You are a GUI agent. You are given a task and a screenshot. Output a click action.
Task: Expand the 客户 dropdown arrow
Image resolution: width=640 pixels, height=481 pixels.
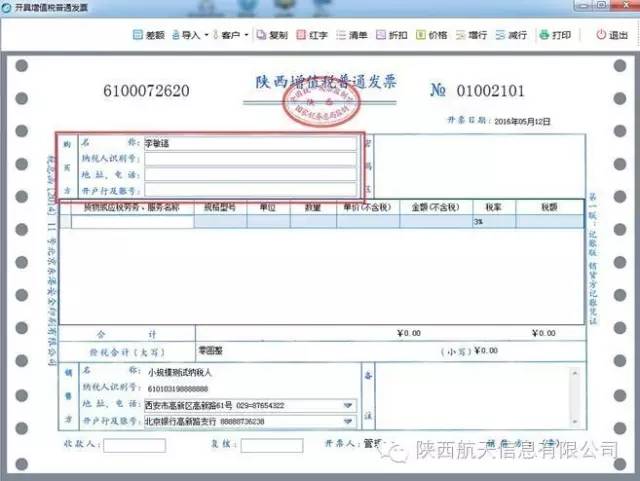point(246,35)
